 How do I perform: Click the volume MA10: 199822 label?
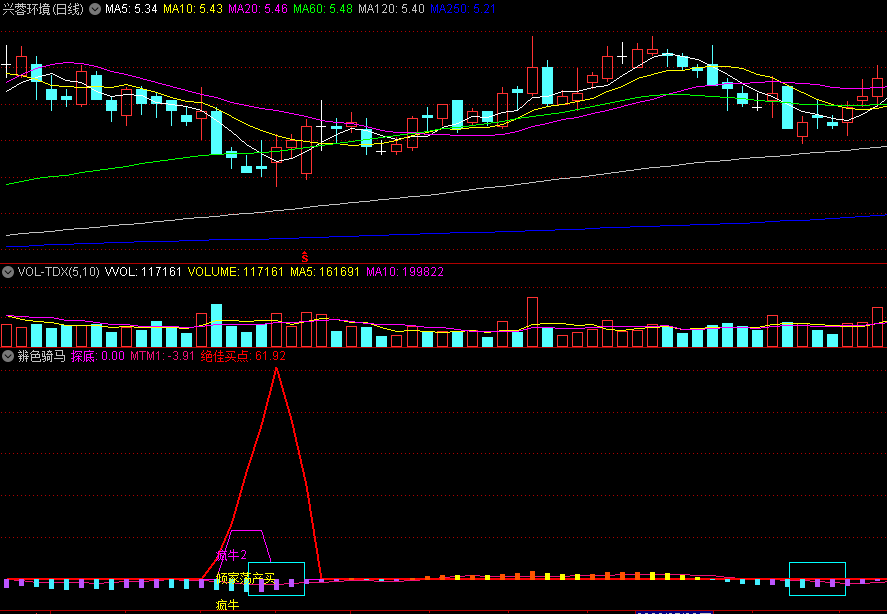405,272
